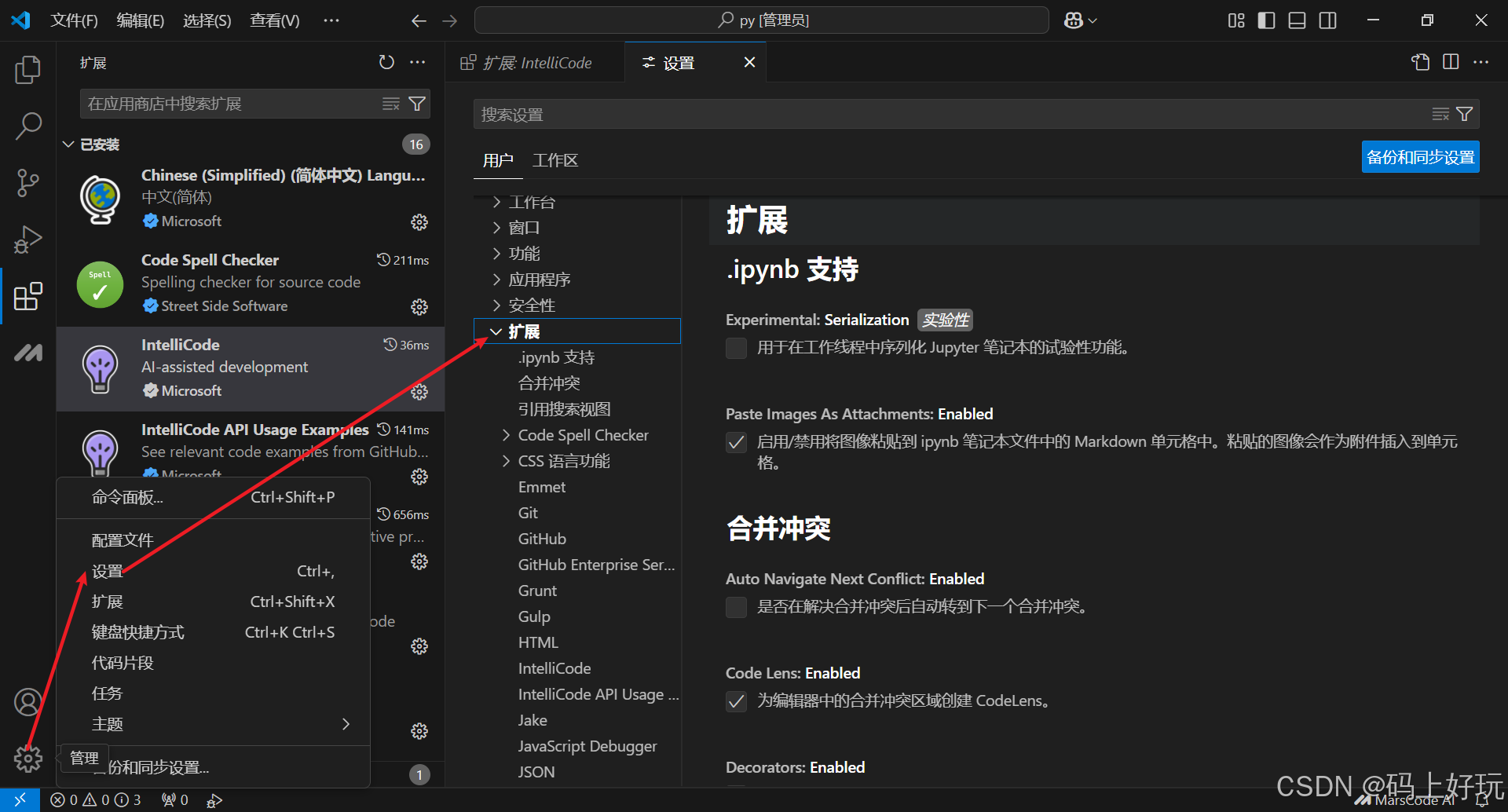Open the Explorer view icon
The width and height of the screenshot is (1508, 812).
(x=27, y=69)
